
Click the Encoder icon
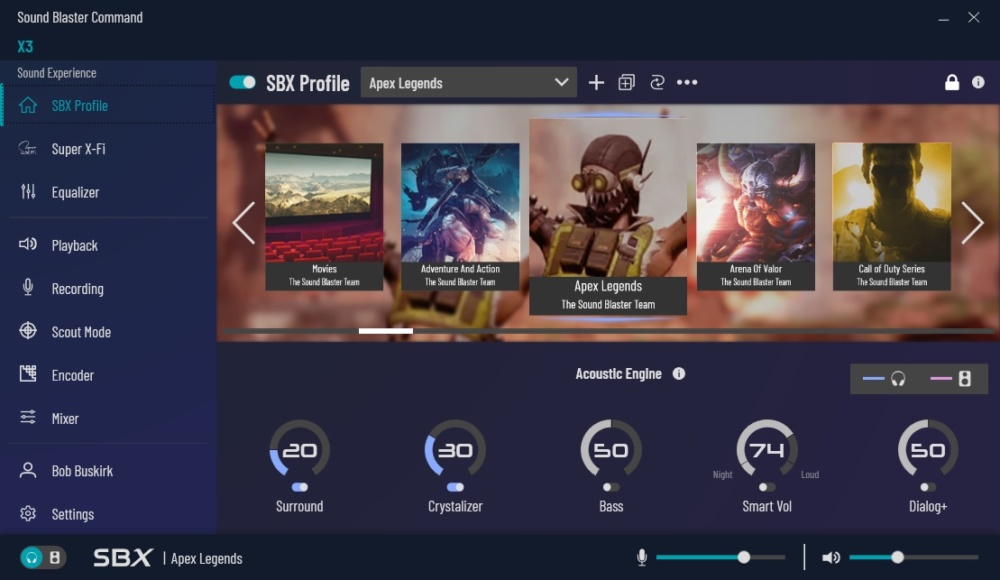pos(27,374)
